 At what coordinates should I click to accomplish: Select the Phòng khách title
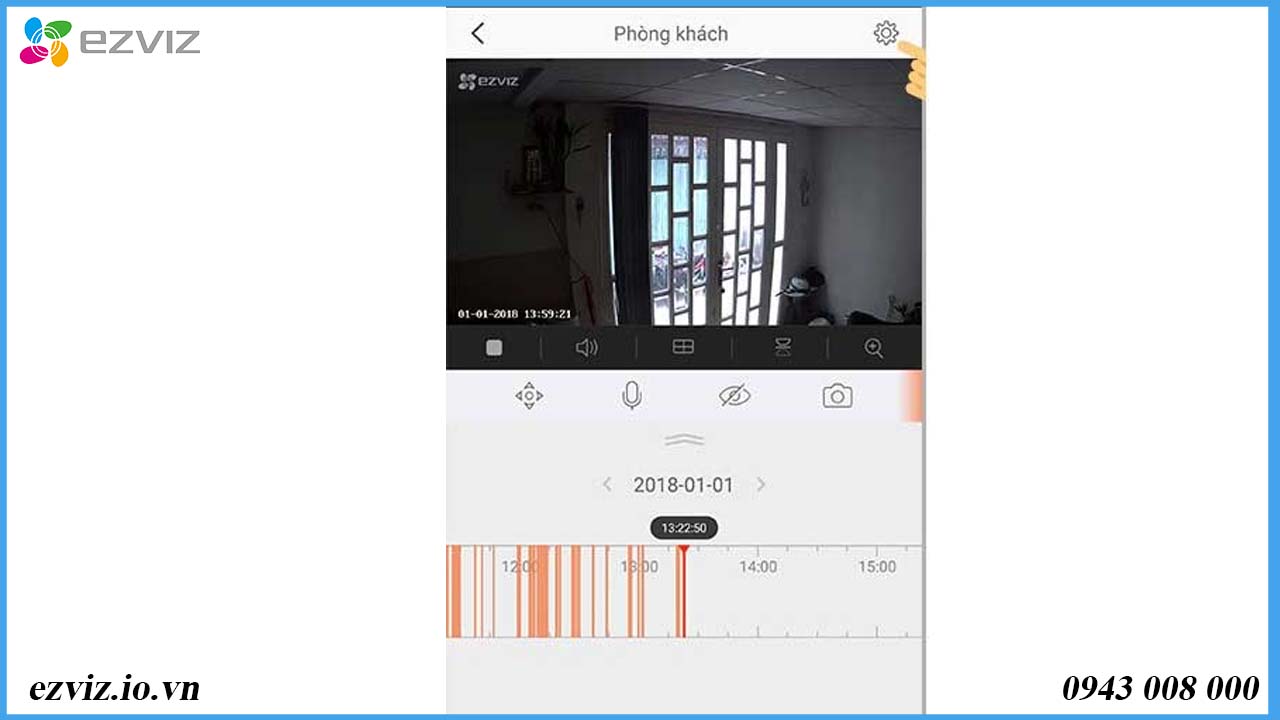pyautogui.click(x=671, y=34)
